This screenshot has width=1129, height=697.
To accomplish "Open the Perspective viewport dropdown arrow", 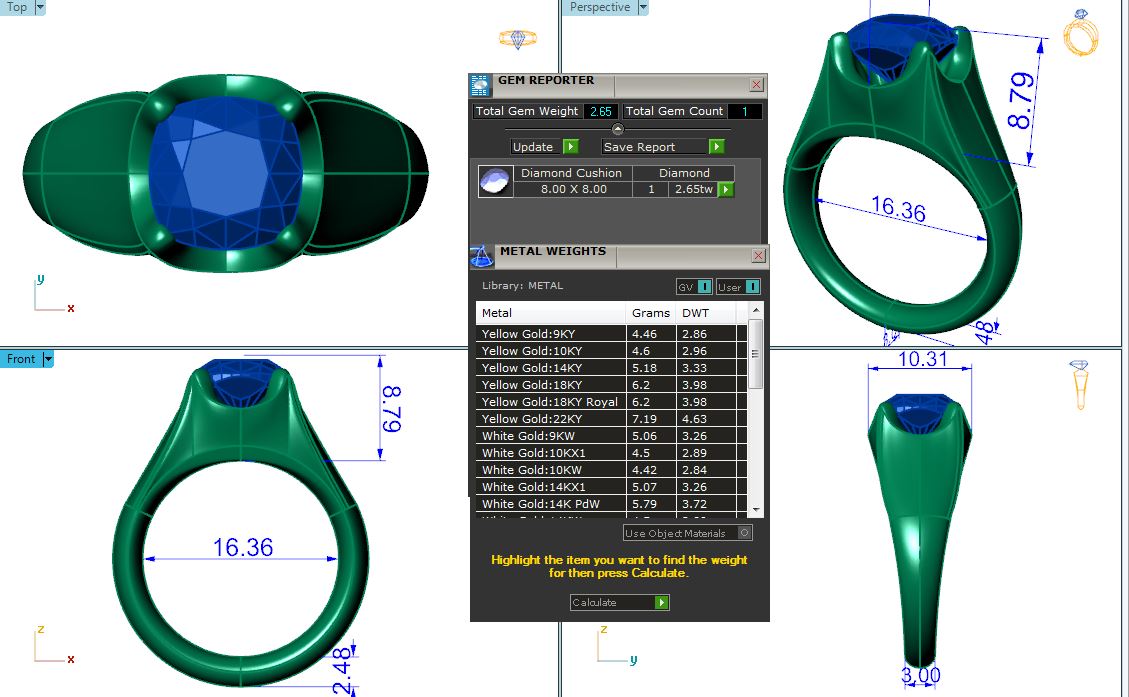I will [643, 7].
